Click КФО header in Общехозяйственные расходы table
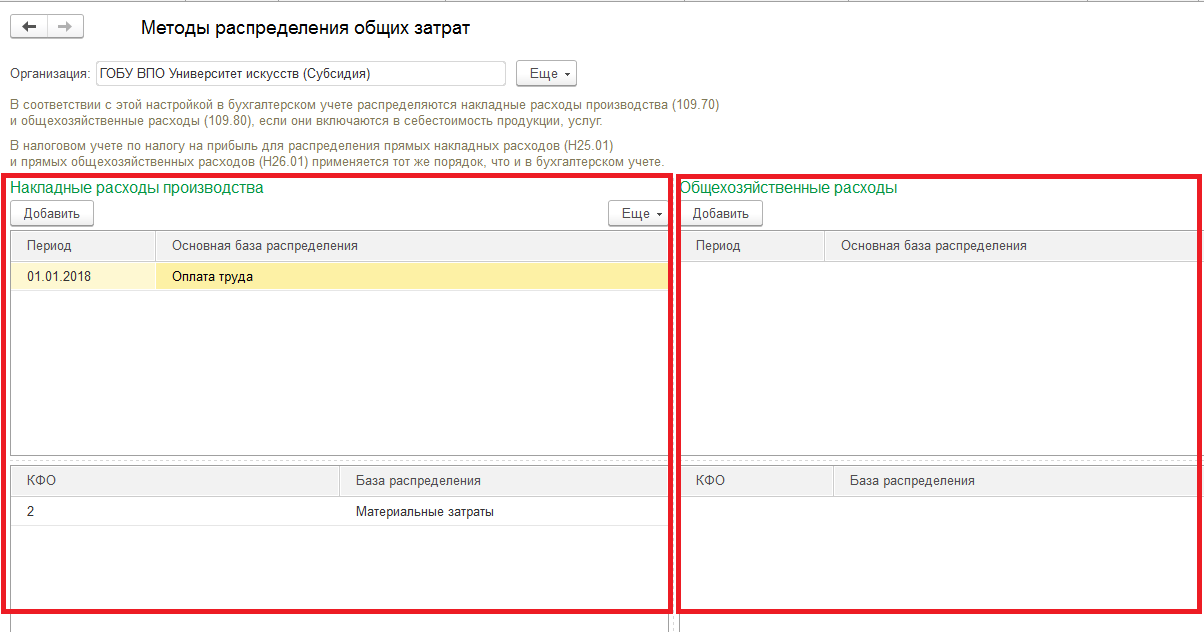This screenshot has width=1204, height=632. [x=757, y=481]
